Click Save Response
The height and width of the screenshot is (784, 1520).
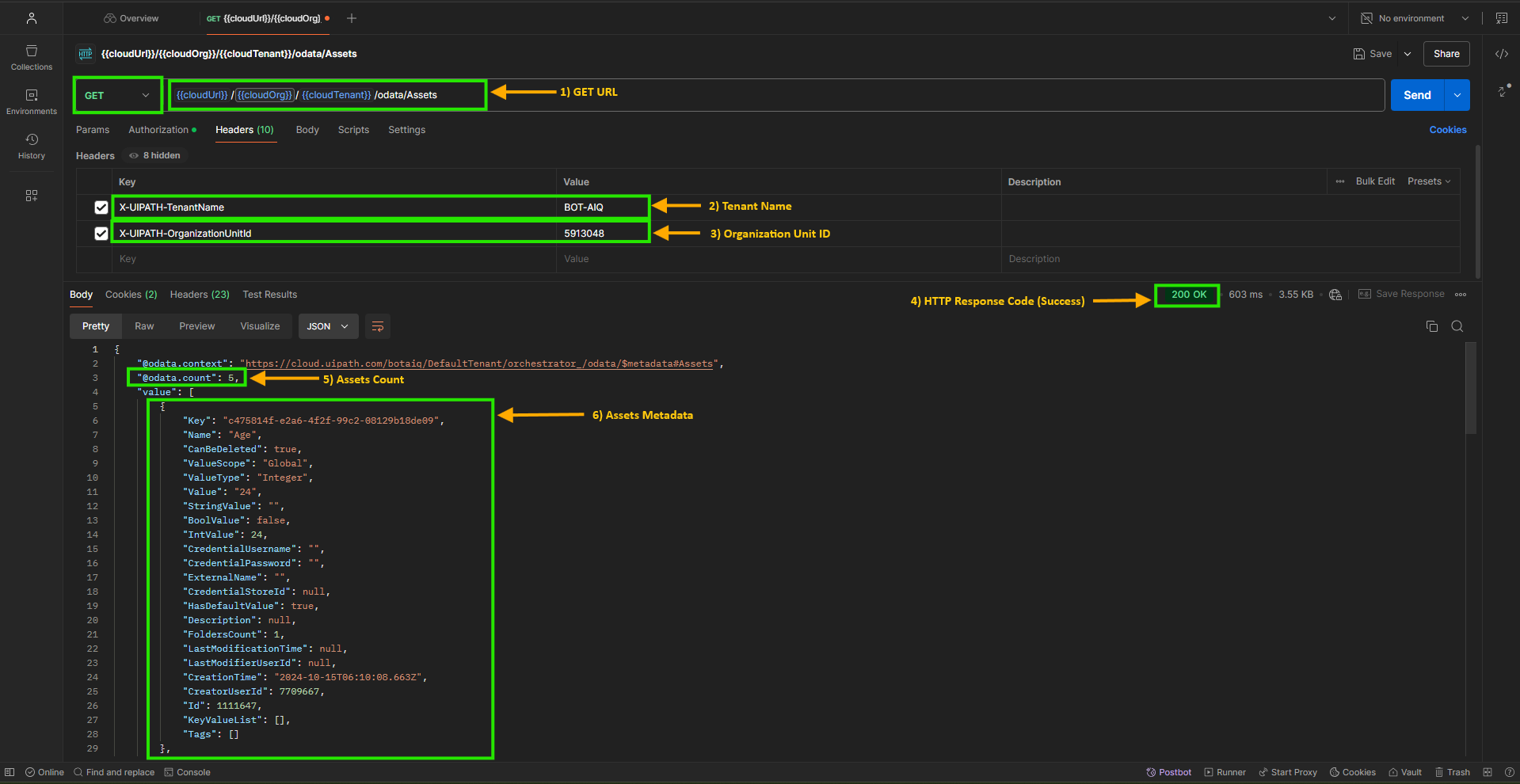point(1401,295)
